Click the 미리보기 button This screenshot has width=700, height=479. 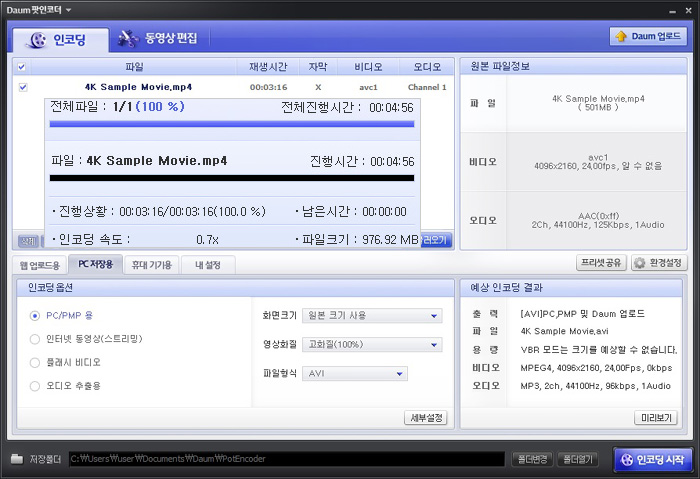point(656,418)
